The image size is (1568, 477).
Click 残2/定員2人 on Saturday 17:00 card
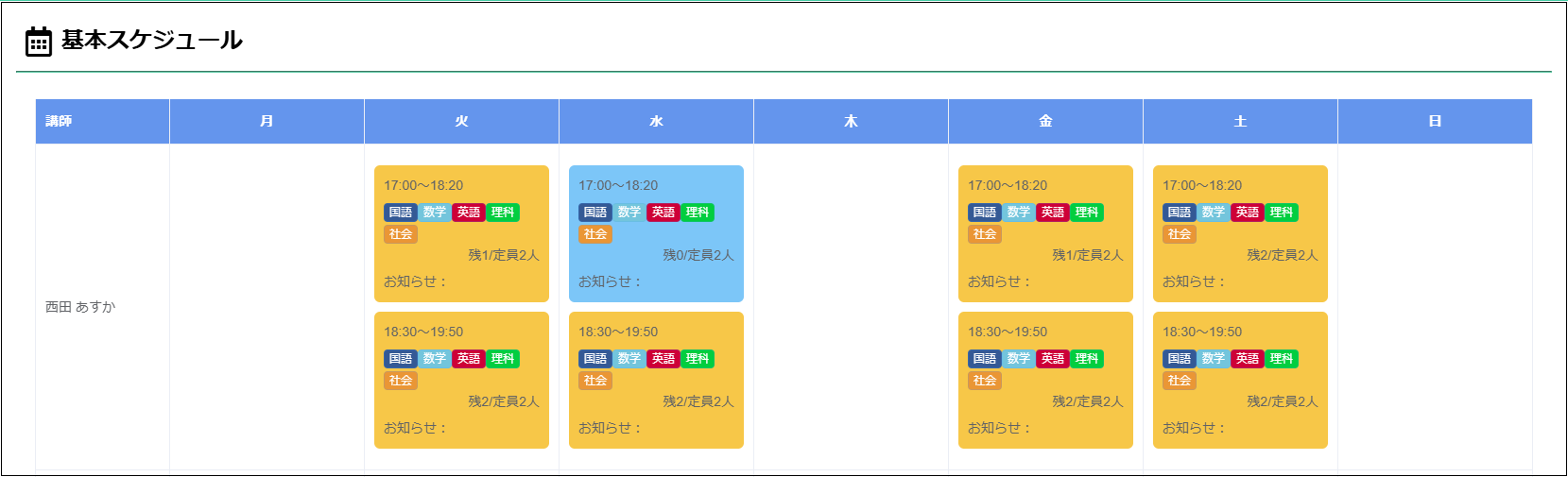tap(1282, 255)
